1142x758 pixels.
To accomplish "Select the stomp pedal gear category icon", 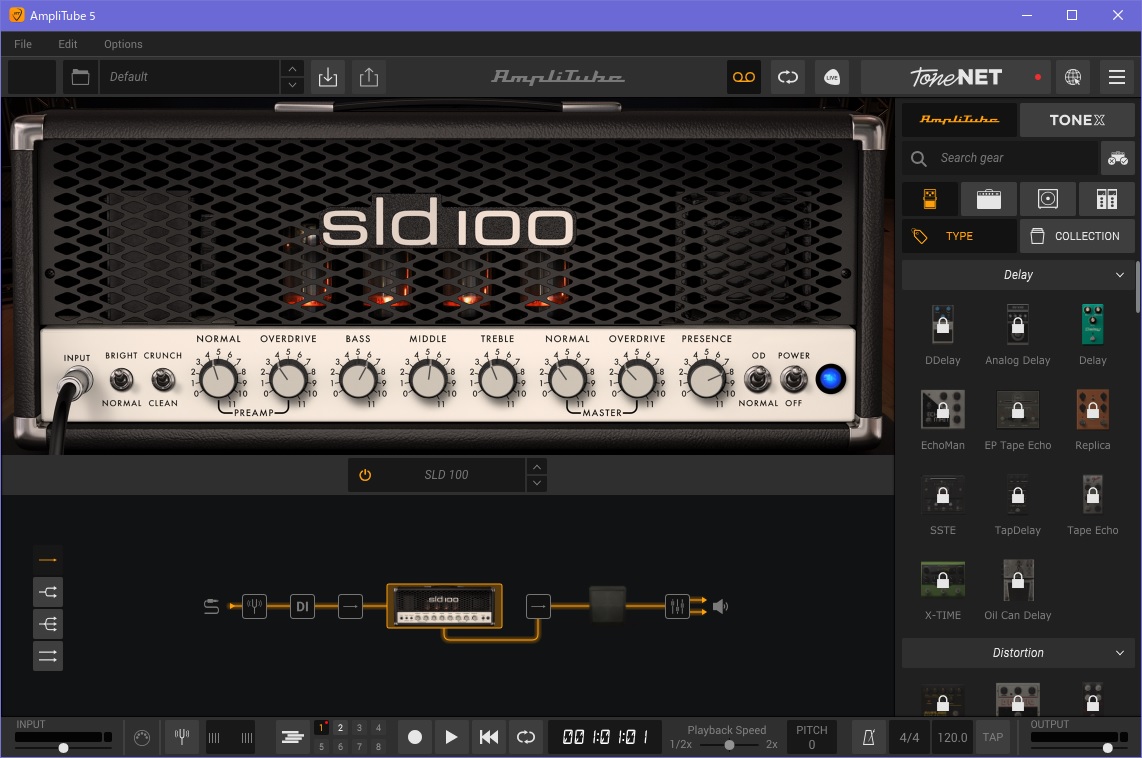I will tap(929, 199).
